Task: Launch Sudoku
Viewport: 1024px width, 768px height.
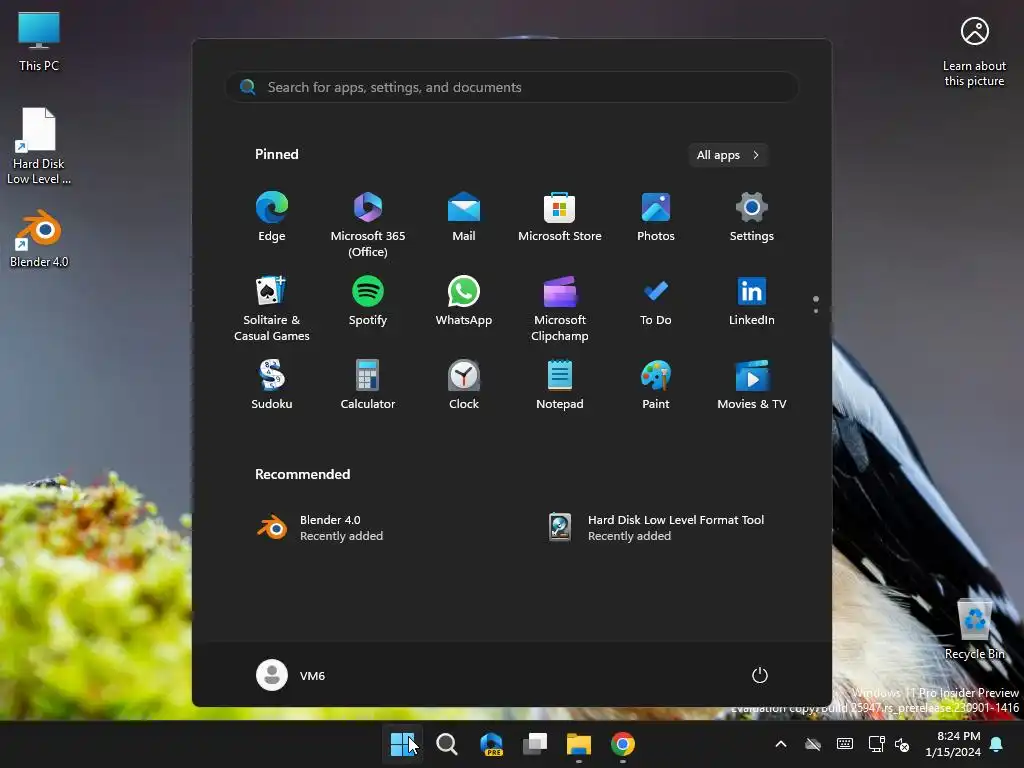Action: point(272,385)
